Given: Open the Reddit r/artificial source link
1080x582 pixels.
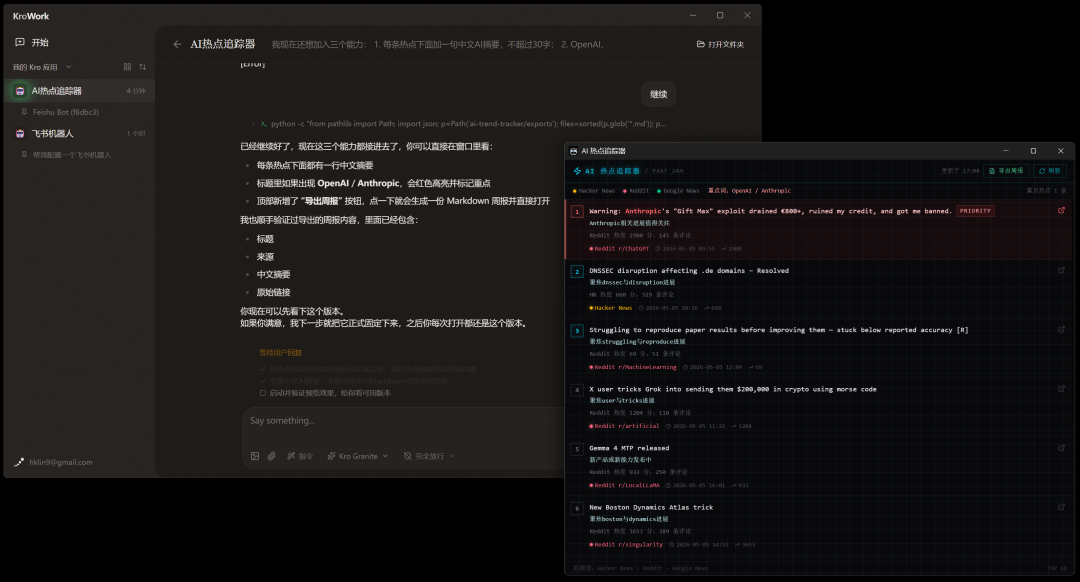Looking at the screenshot, I should (624, 426).
